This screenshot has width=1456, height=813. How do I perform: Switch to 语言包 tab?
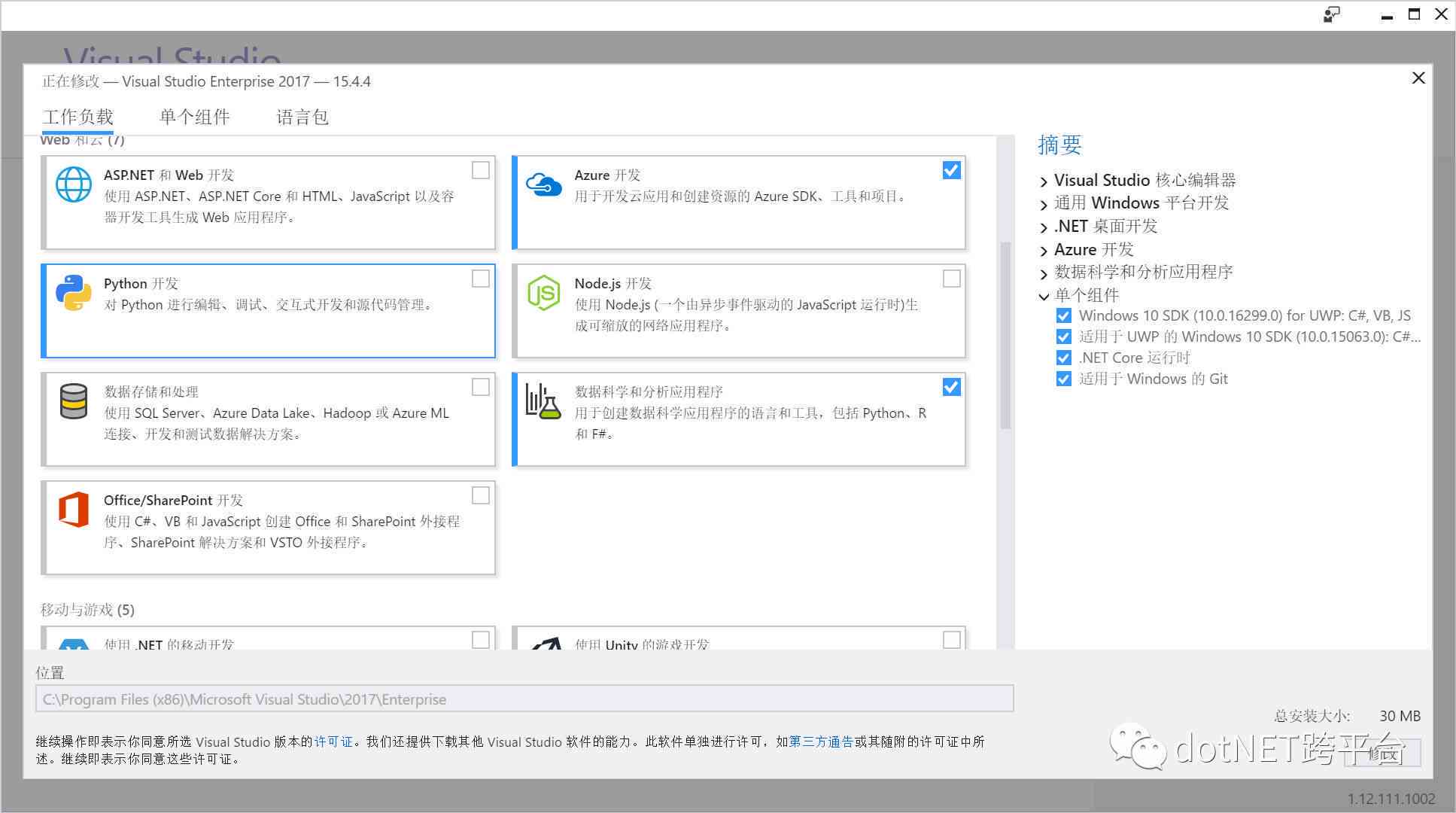[302, 117]
